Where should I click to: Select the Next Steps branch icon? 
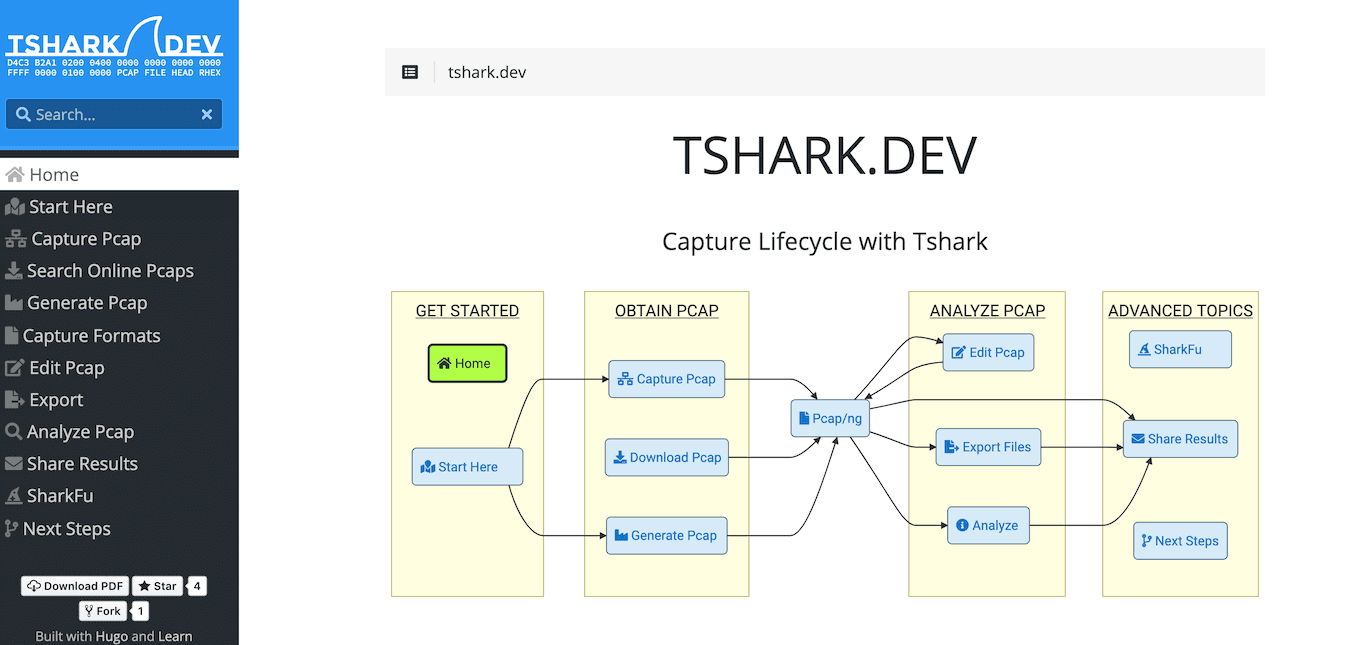tap(14, 528)
